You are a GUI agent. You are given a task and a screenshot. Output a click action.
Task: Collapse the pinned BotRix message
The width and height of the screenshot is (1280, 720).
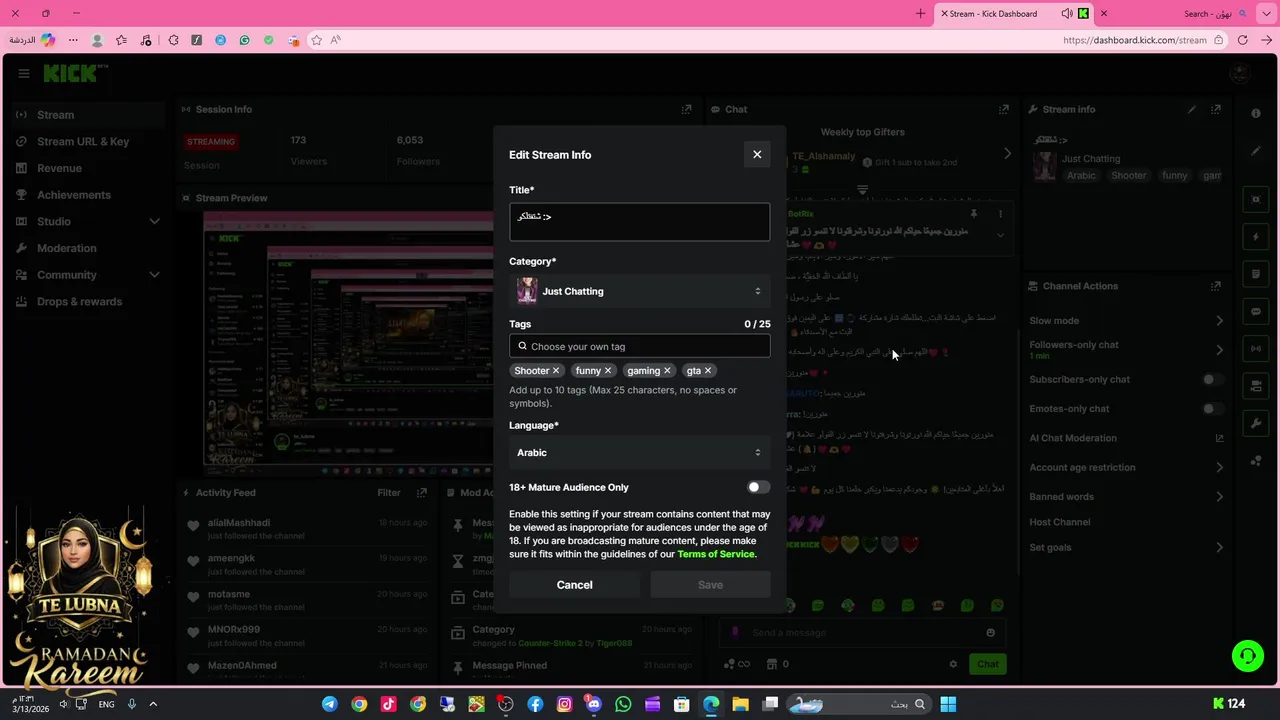pos(1000,235)
